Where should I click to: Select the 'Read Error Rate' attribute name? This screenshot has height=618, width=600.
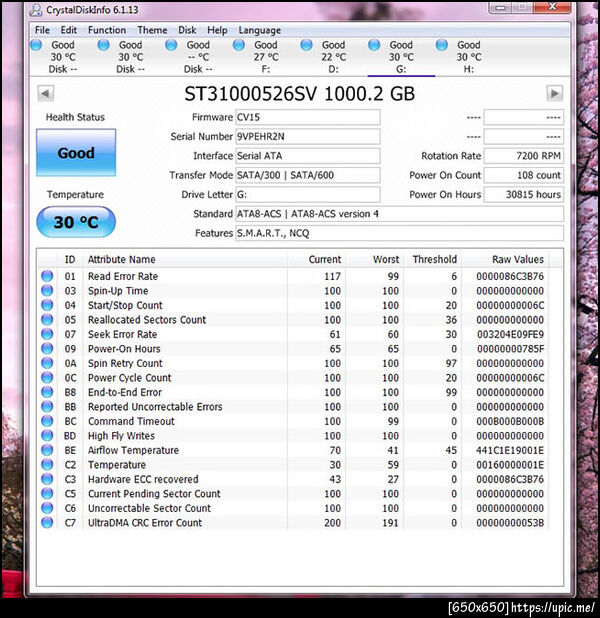coord(123,276)
